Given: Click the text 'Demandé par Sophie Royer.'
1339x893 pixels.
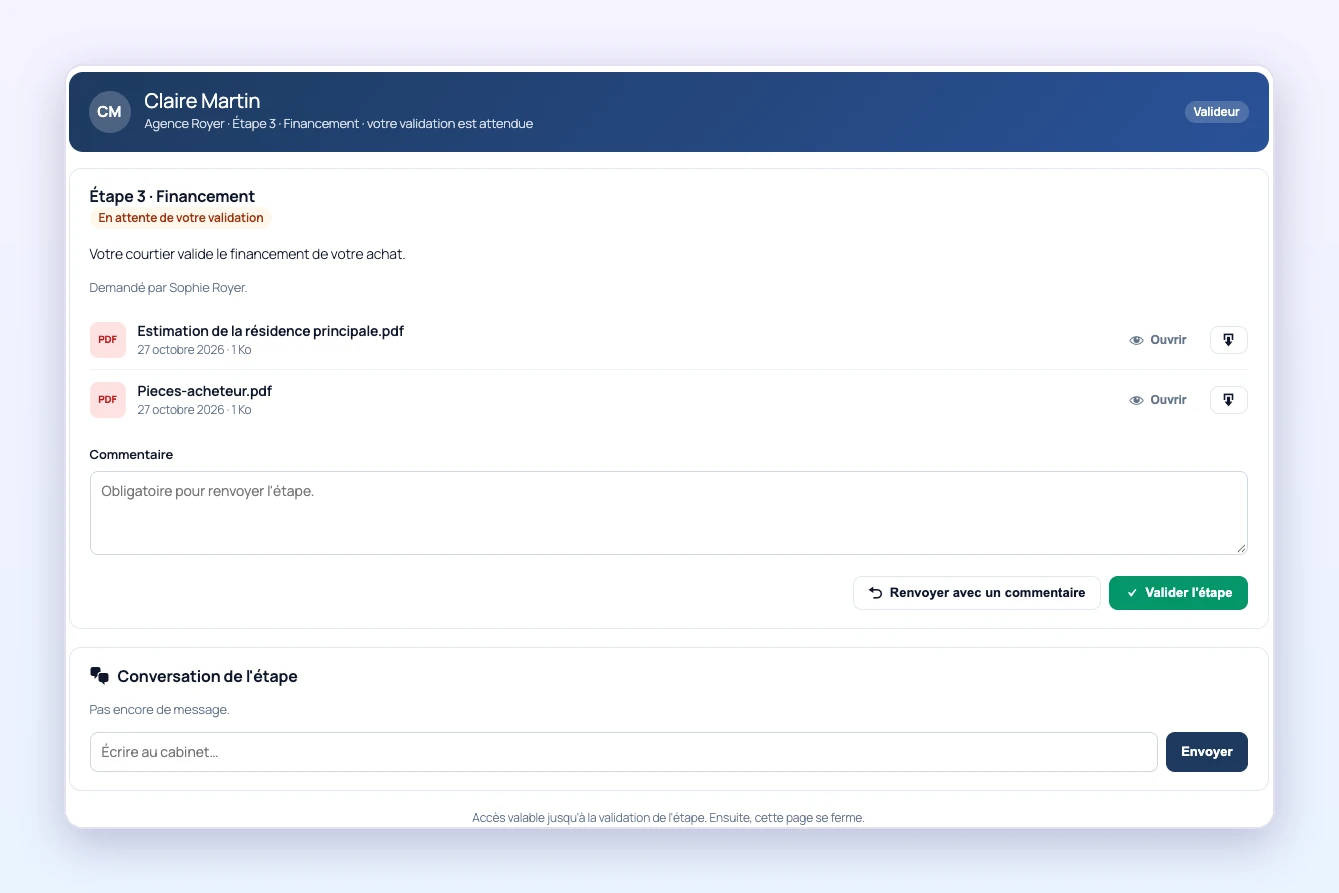Looking at the screenshot, I should (168, 288).
